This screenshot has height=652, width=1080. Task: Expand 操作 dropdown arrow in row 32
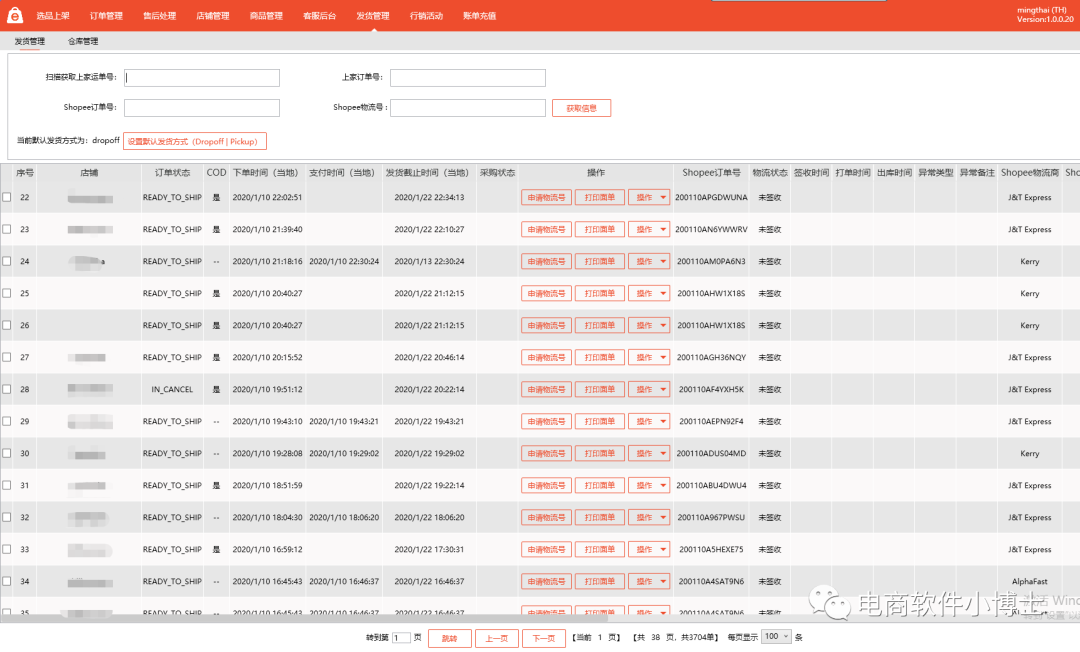coord(663,518)
